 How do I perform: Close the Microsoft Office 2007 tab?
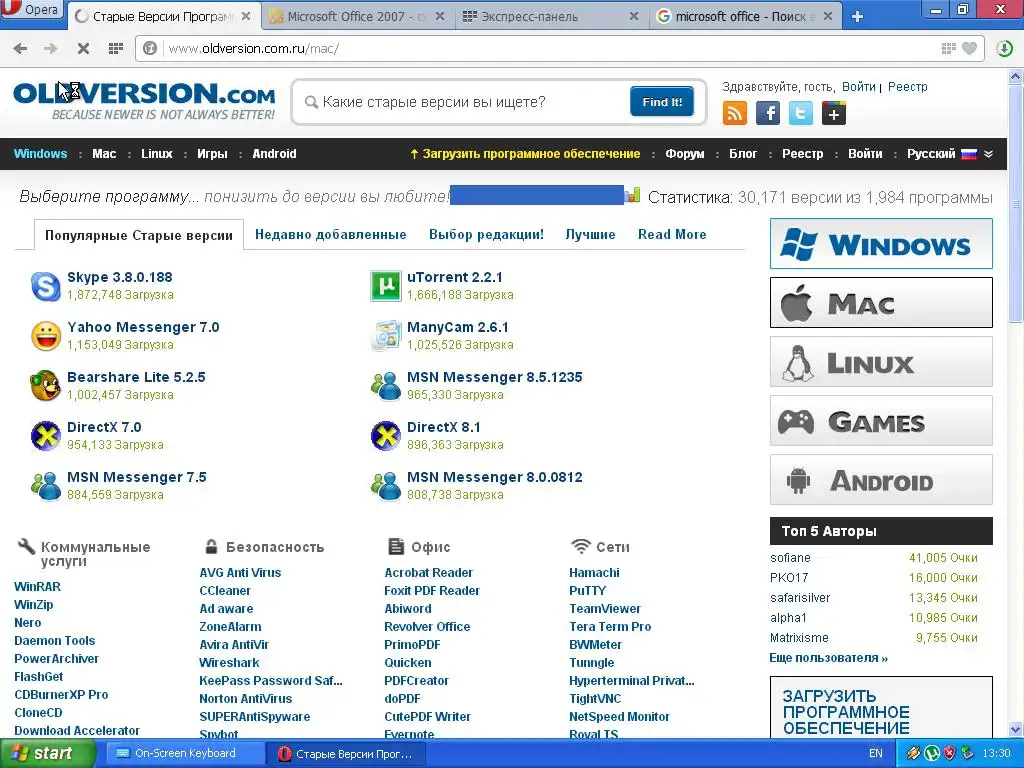coord(440,16)
